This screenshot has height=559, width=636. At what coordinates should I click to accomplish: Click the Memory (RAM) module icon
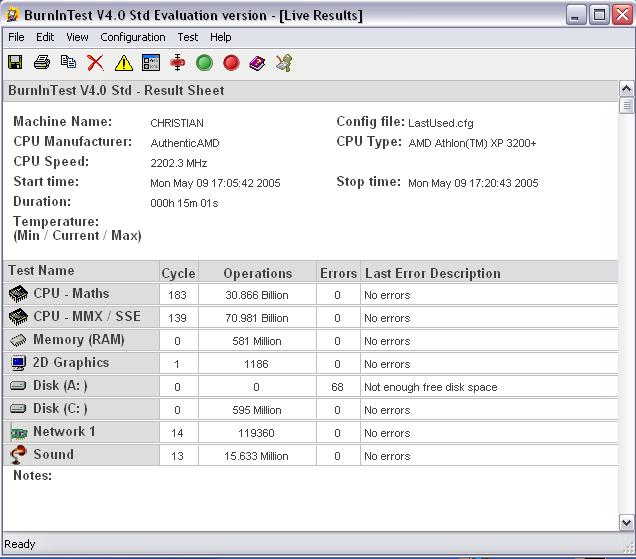click(x=18, y=340)
